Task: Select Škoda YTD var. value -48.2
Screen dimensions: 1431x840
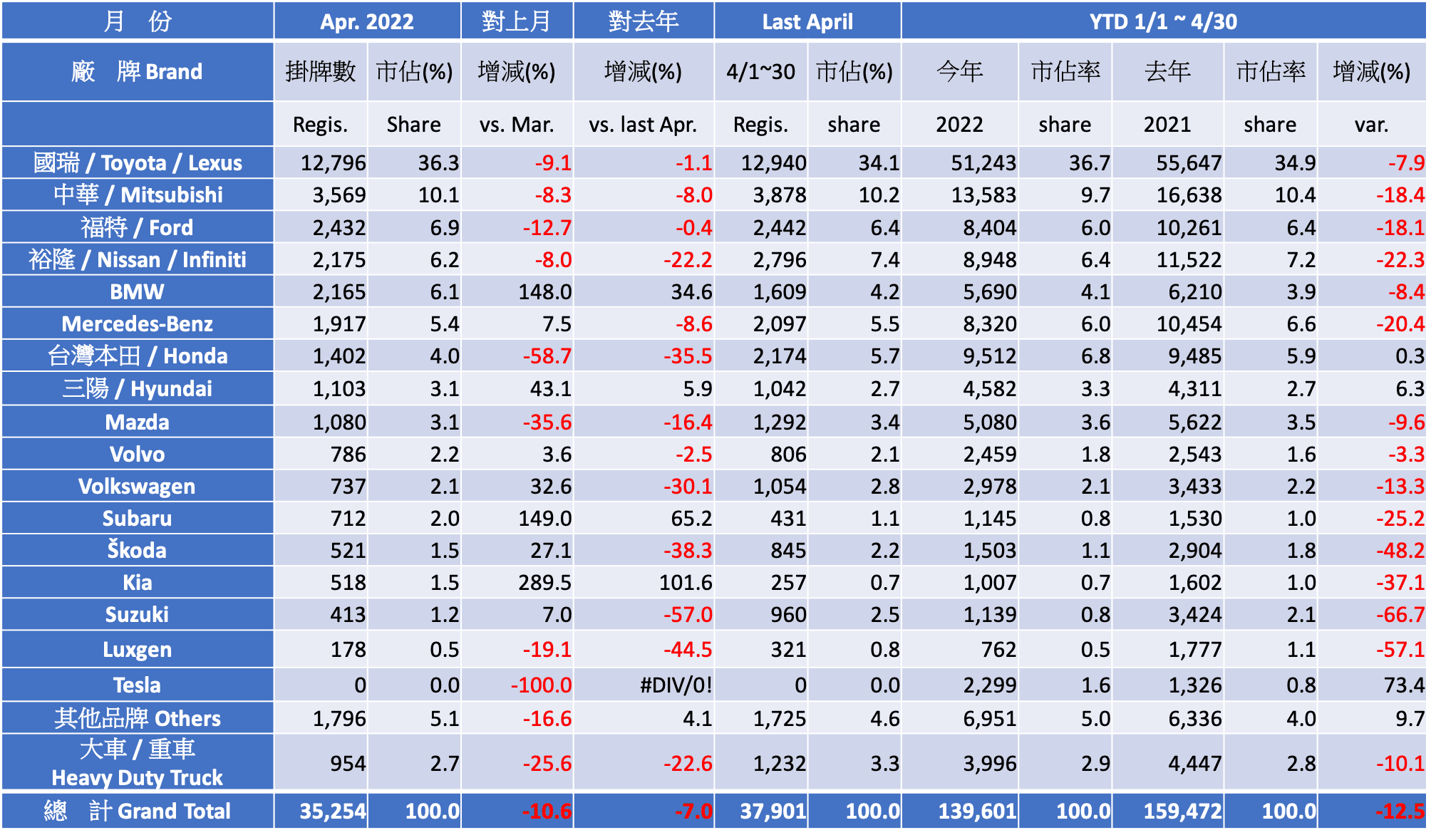Action: click(1400, 551)
